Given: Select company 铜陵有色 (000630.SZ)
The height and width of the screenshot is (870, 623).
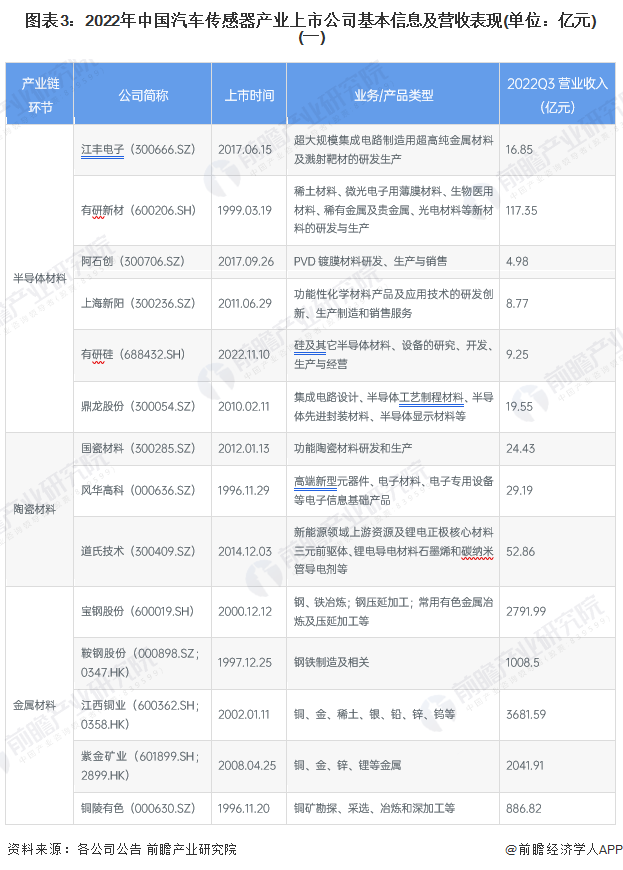Looking at the screenshot, I should (138, 808).
